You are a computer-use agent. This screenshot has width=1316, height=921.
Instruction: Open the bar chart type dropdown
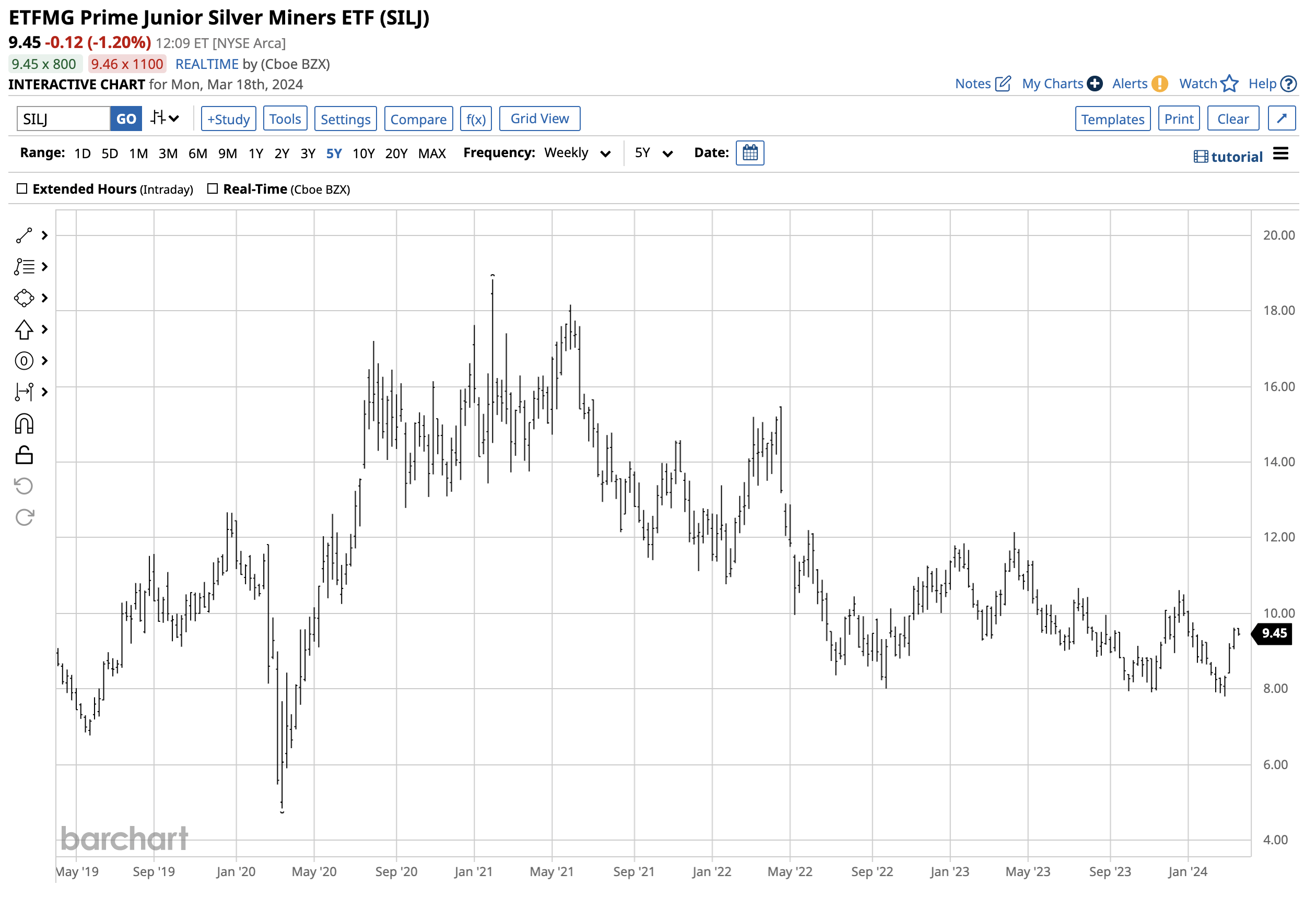click(x=165, y=119)
